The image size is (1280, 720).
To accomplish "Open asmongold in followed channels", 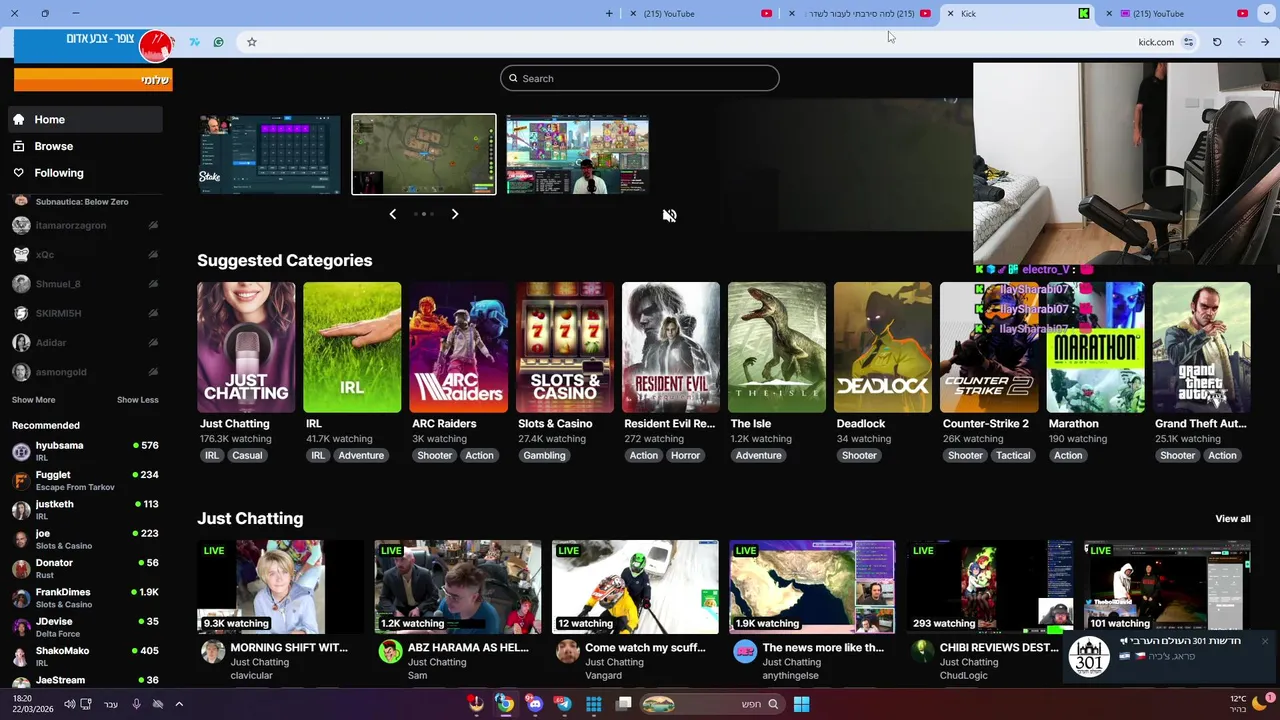I will tap(86, 372).
